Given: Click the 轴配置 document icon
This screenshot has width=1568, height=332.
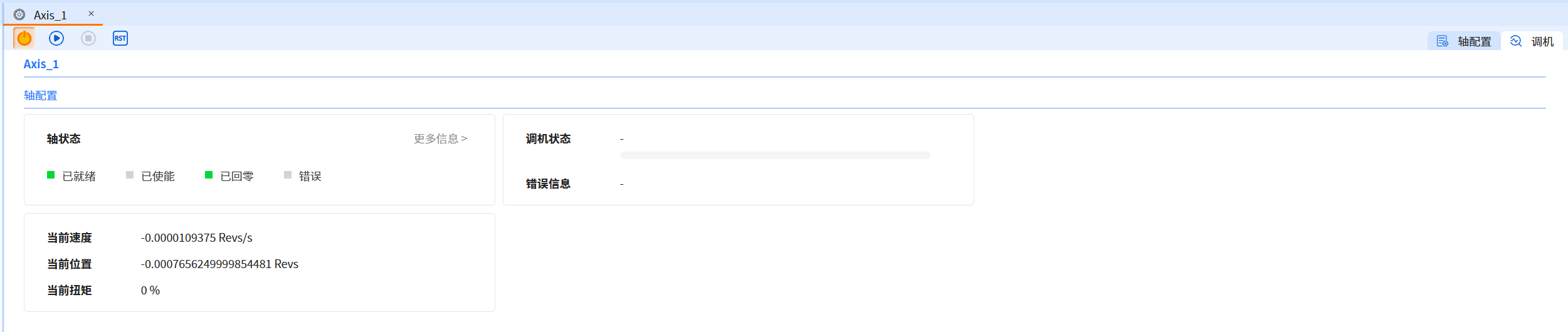Looking at the screenshot, I should pos(1443,41).
